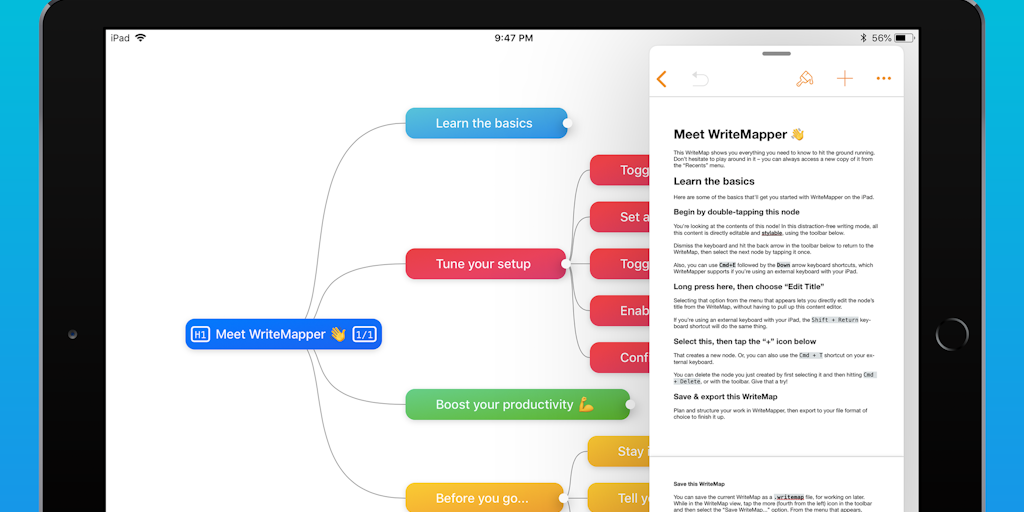This screenshot has width=1024, height=512.
Task: Tap the panel grabber handle
Action: [x=776, y=54]
